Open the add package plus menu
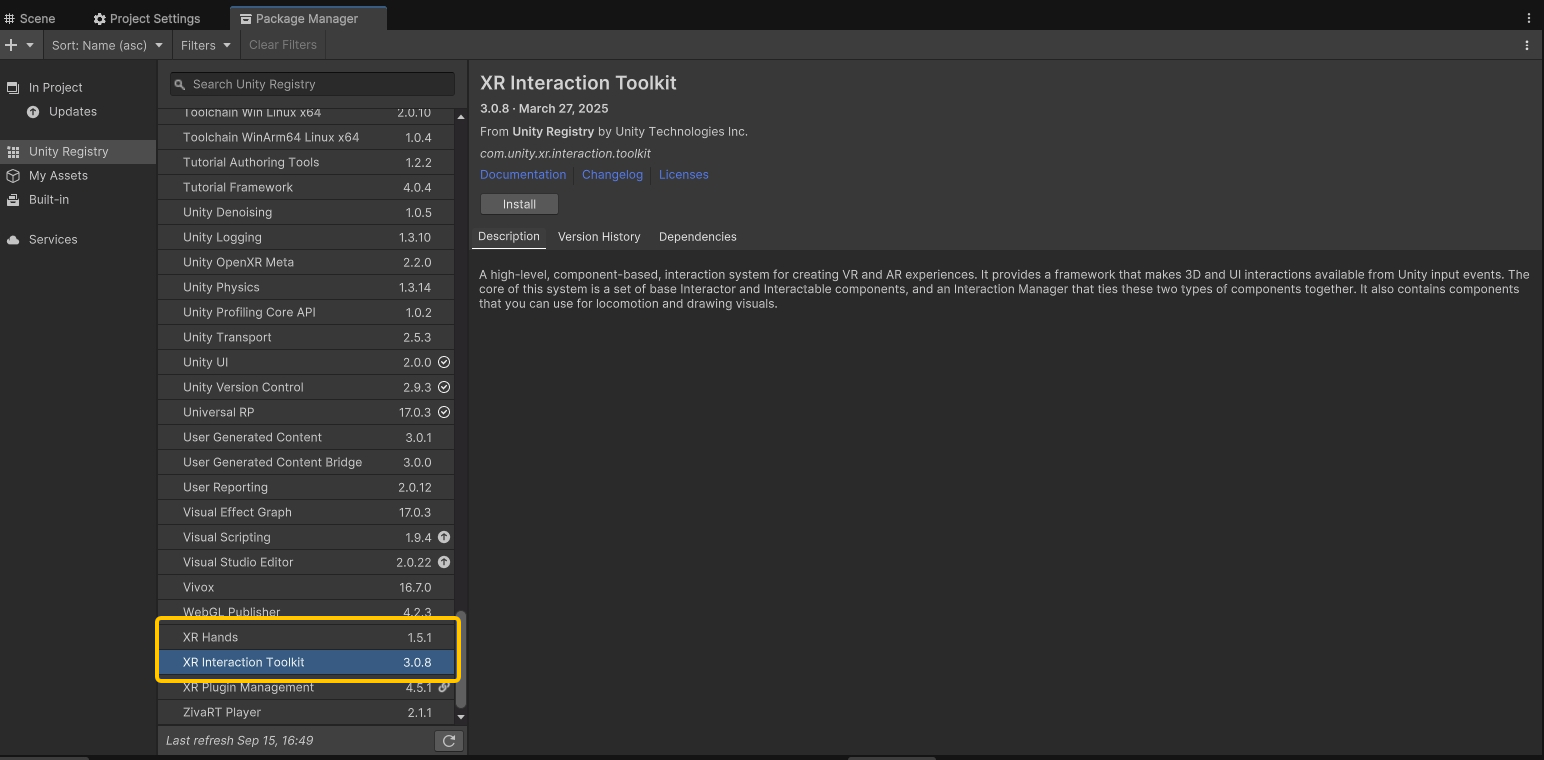The height and width of the screenshot is (760, 1544). [19, 45]
